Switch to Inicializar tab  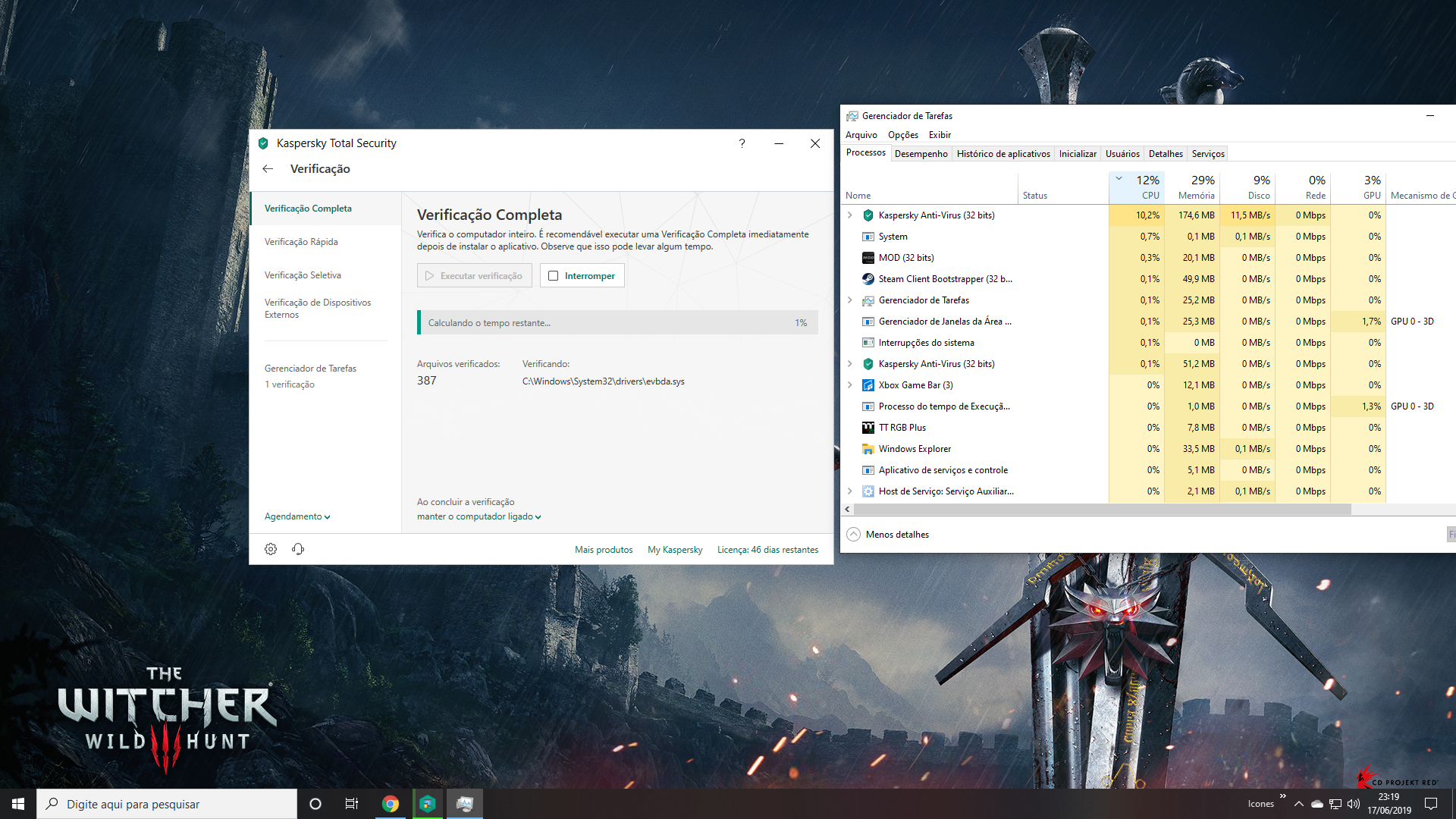1078,154
